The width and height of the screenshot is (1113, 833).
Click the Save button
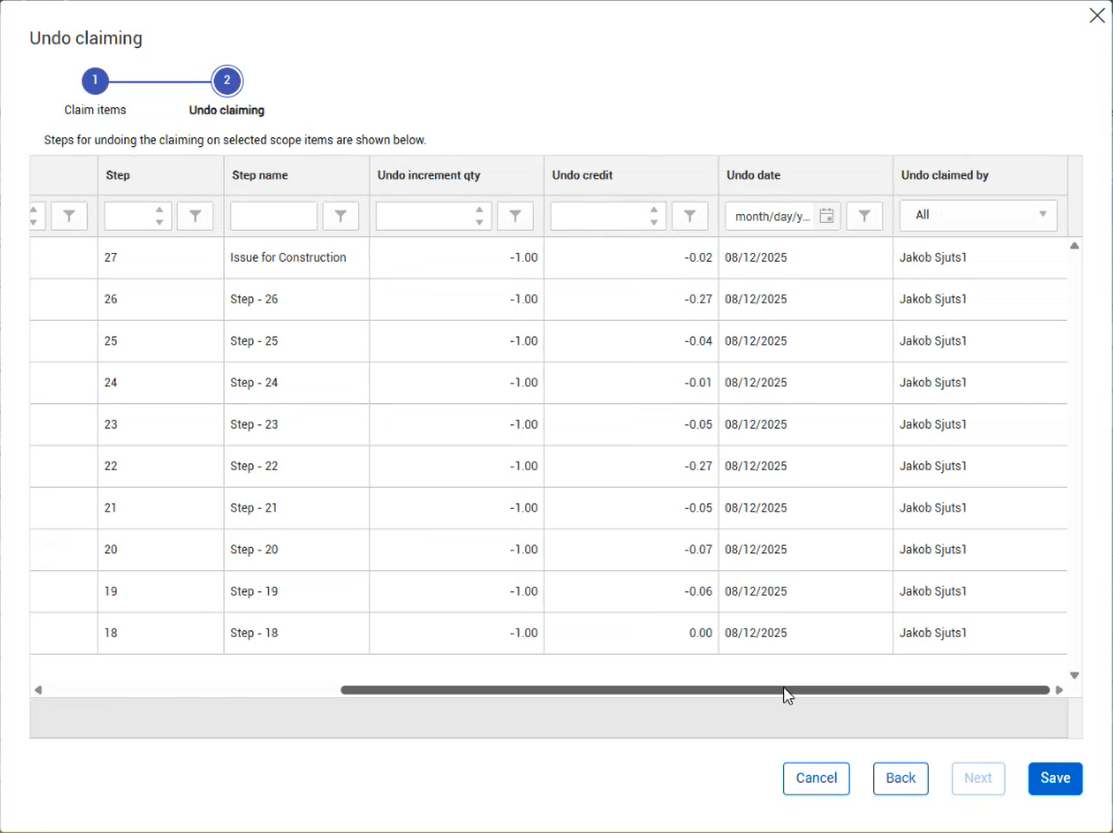[1054, 778]
